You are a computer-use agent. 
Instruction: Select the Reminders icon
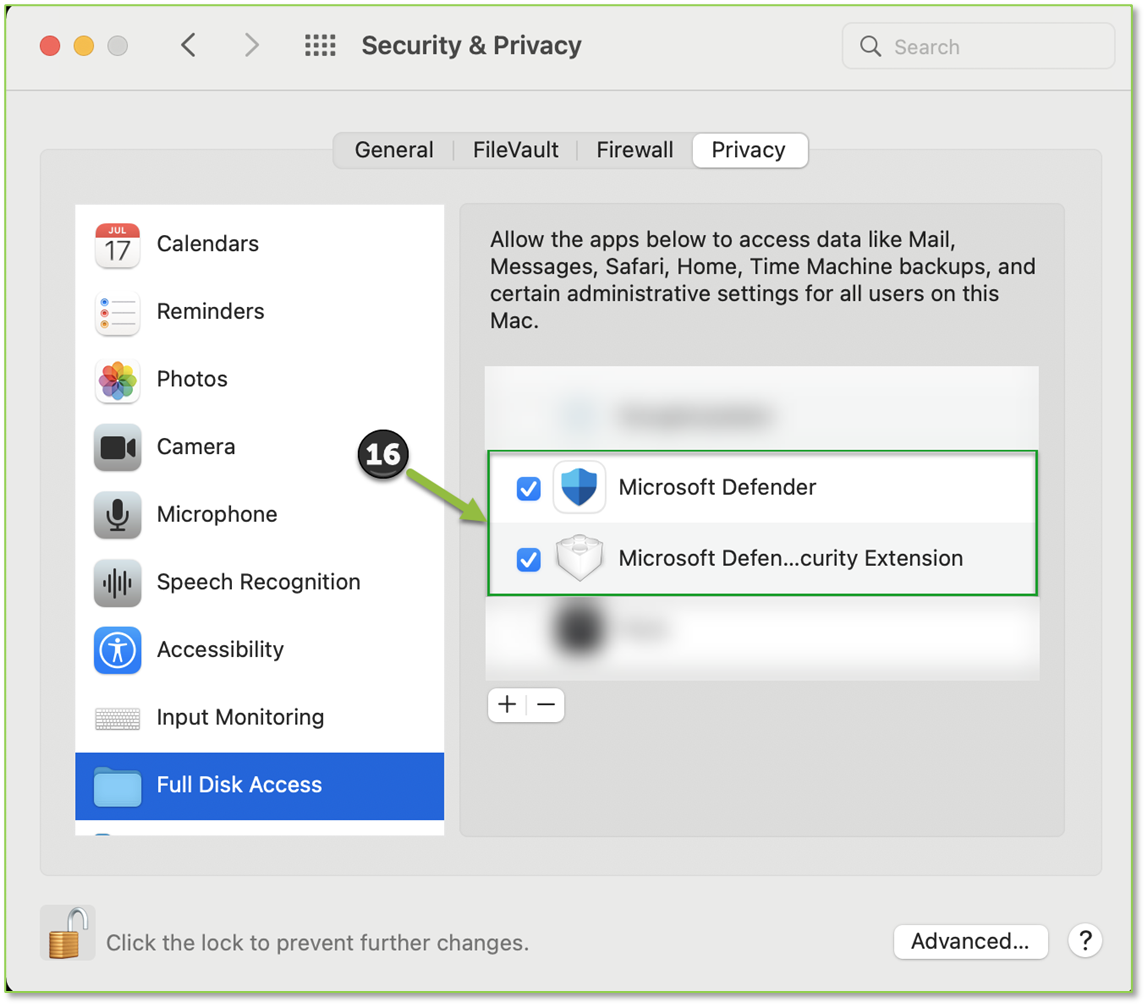click(117, 313)
